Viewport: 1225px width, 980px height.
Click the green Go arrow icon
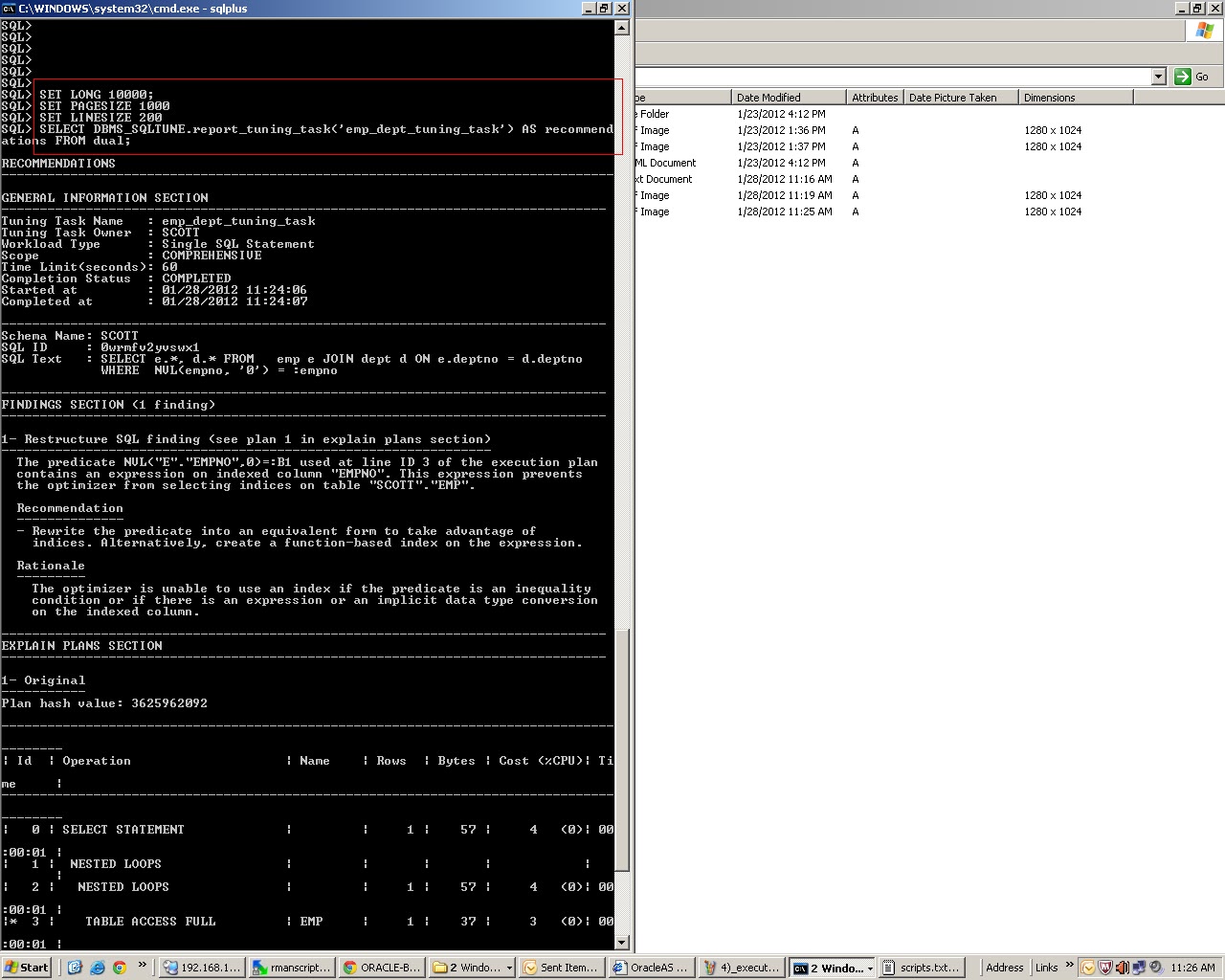click(x=1181, y=77)
